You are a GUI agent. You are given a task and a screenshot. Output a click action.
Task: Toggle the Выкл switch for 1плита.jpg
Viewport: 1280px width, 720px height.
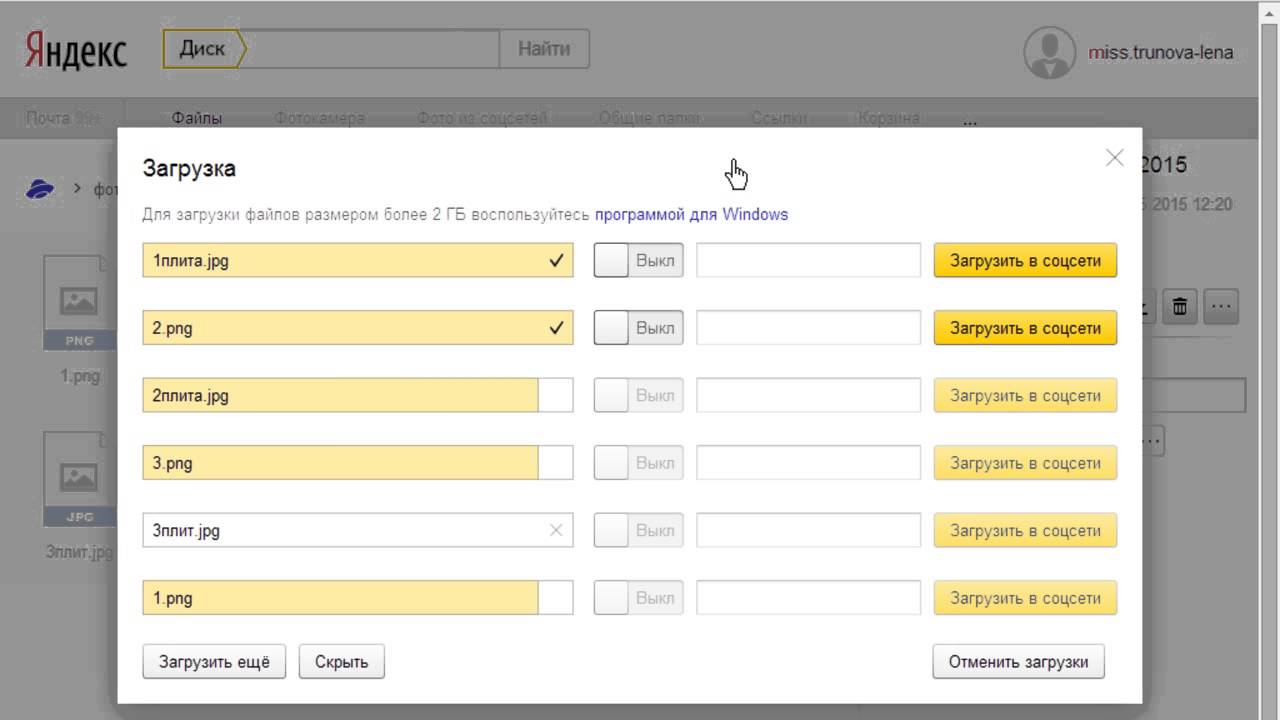point(638,261)
